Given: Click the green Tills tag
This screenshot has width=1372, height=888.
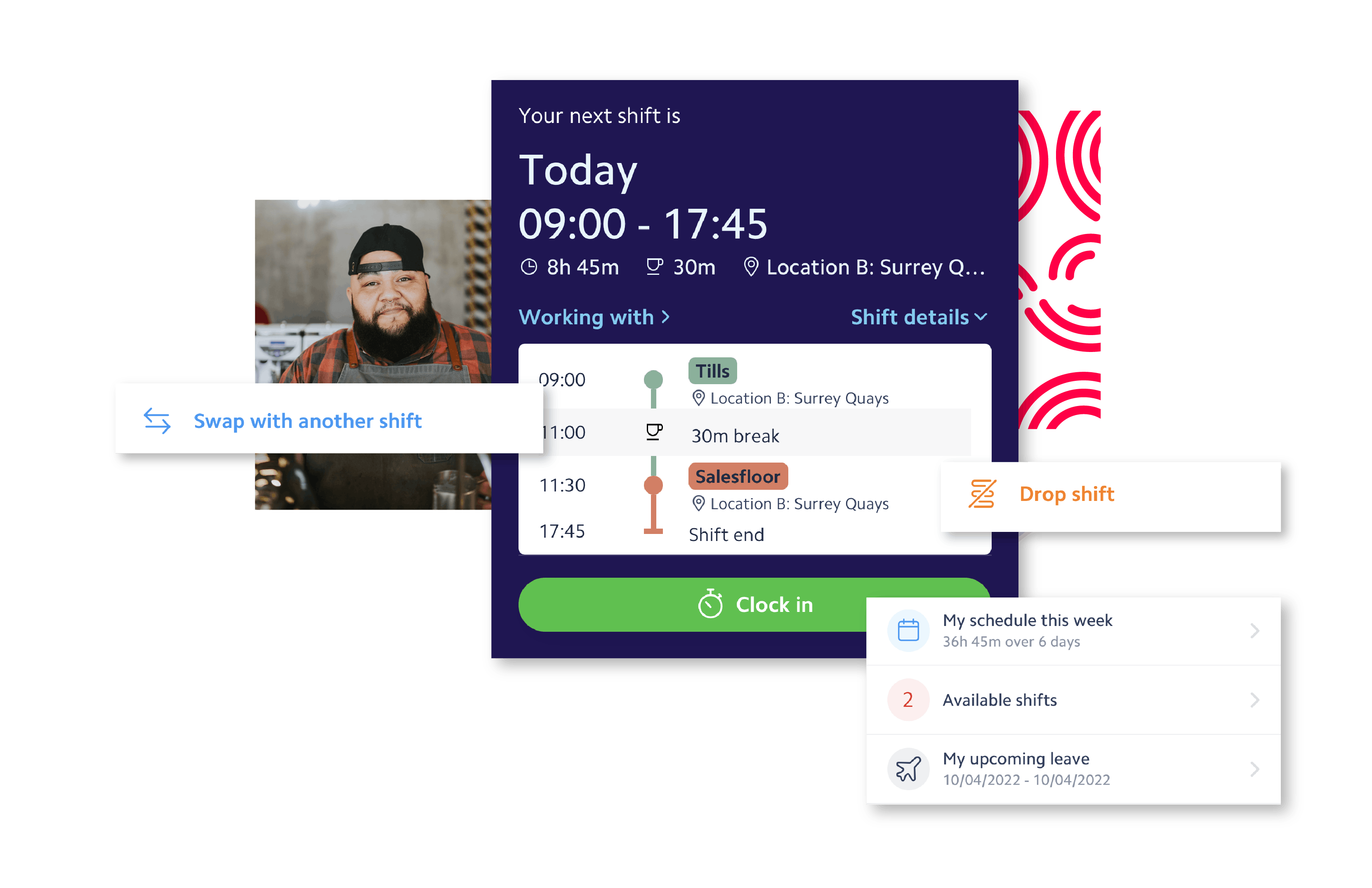Looking at the screenshot, I should click(x=712, y=371).
